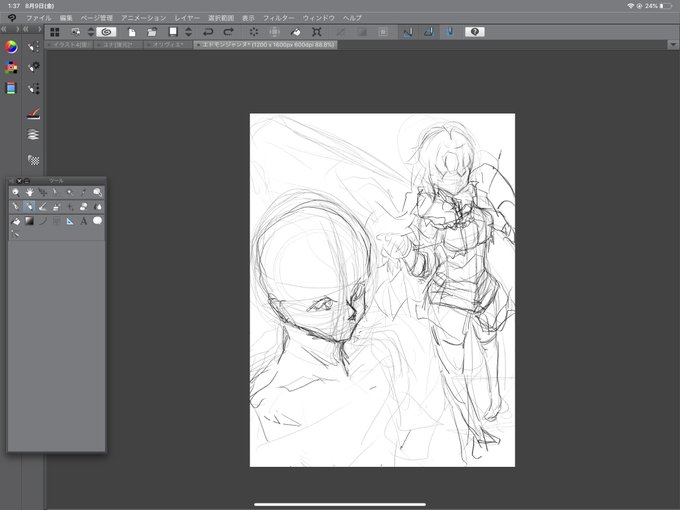Open the 選択範囲 menu

pyautogui.click(x=221, y=18)
